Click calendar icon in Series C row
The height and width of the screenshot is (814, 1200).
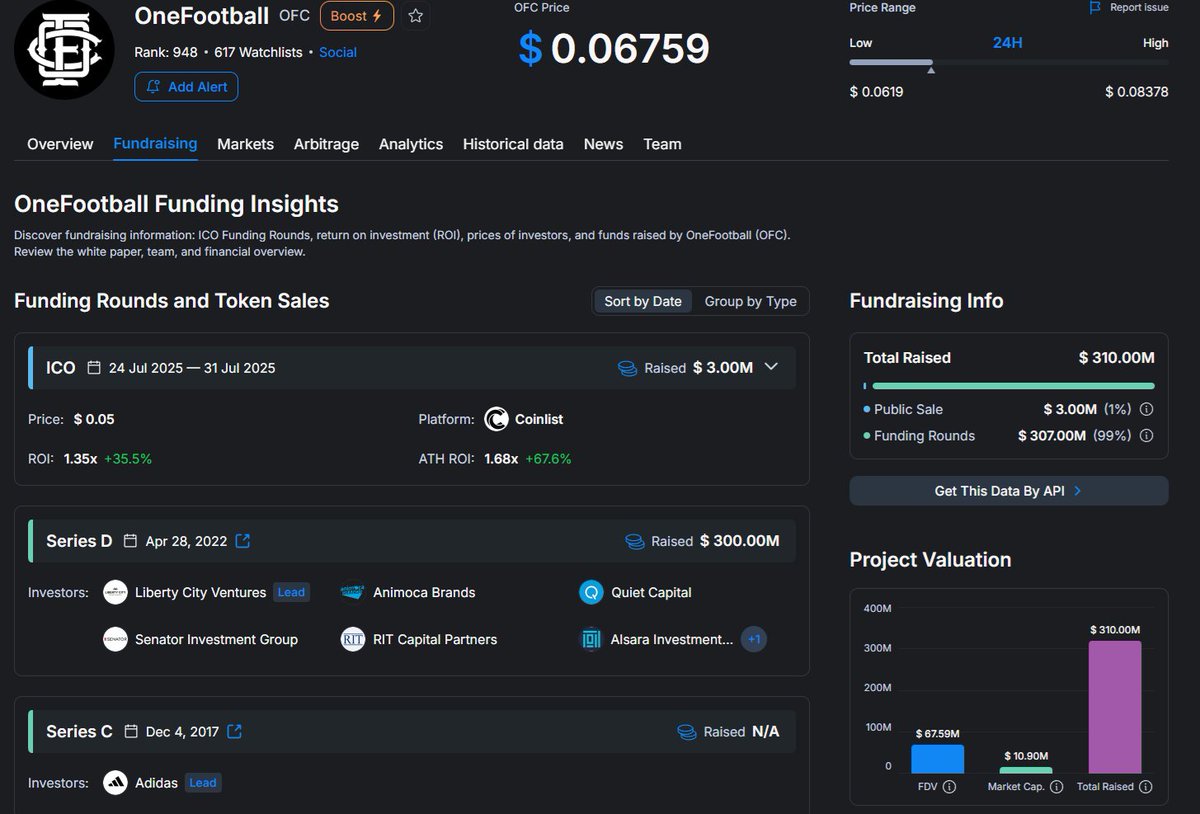pos(130,731)
